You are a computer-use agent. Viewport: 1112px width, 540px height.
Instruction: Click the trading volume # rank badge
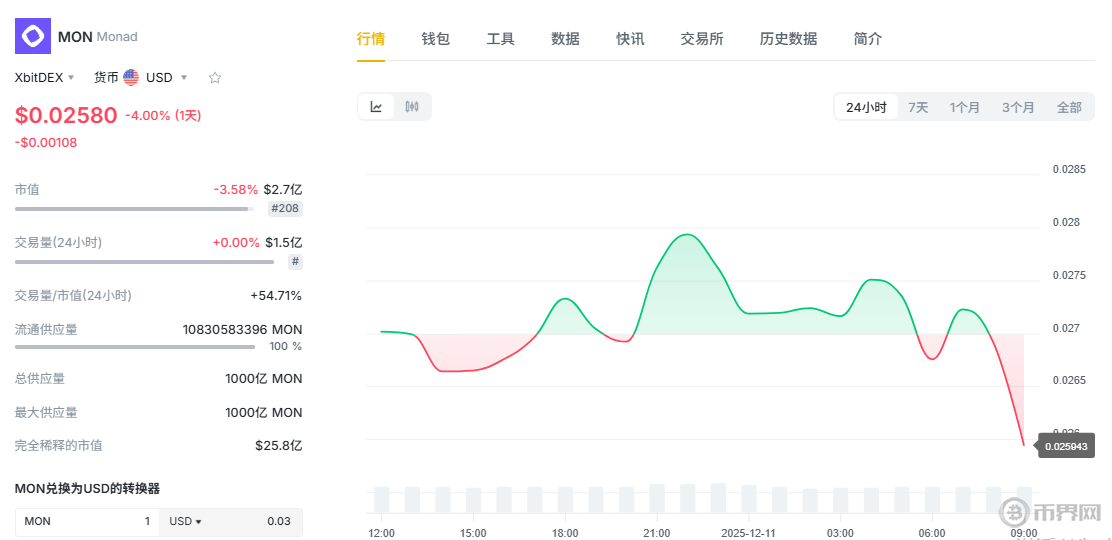[295, 262]
